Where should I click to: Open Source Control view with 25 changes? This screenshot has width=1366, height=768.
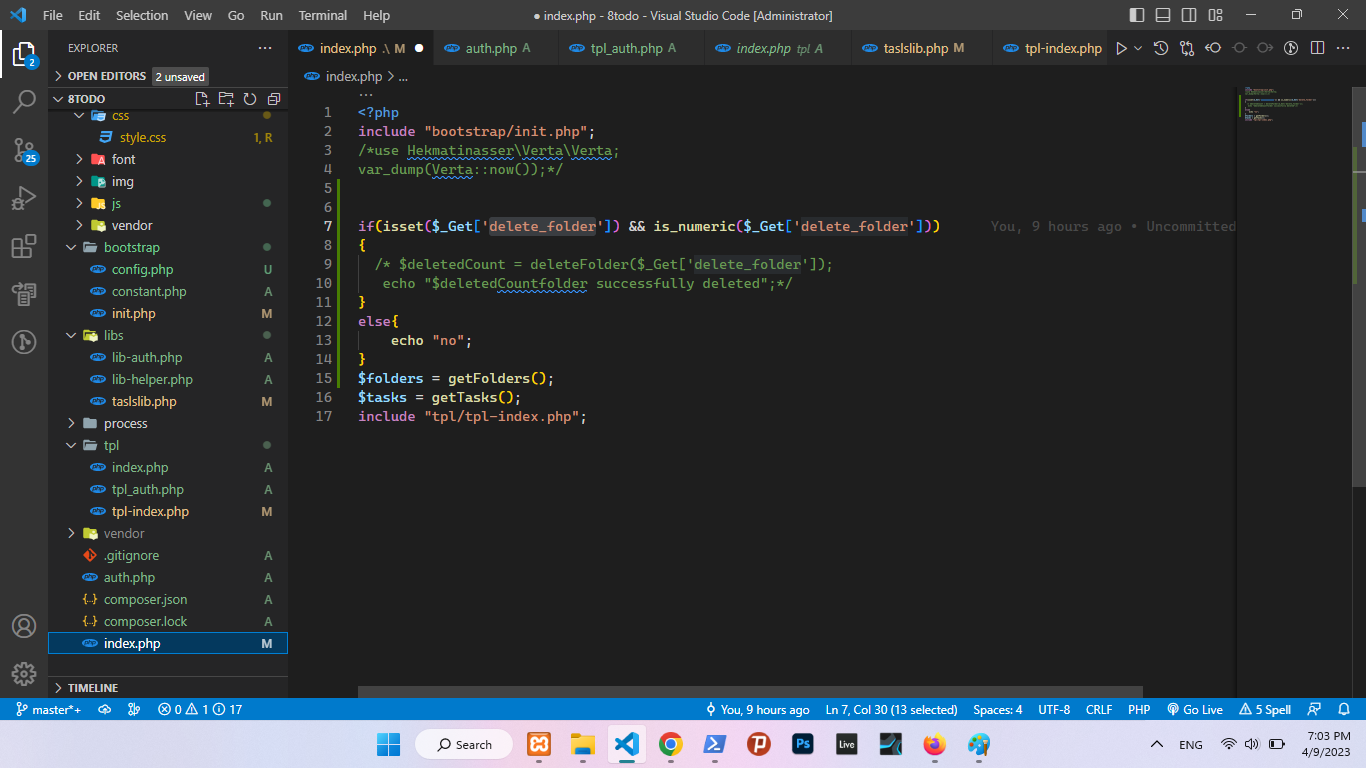pos(24,150)
